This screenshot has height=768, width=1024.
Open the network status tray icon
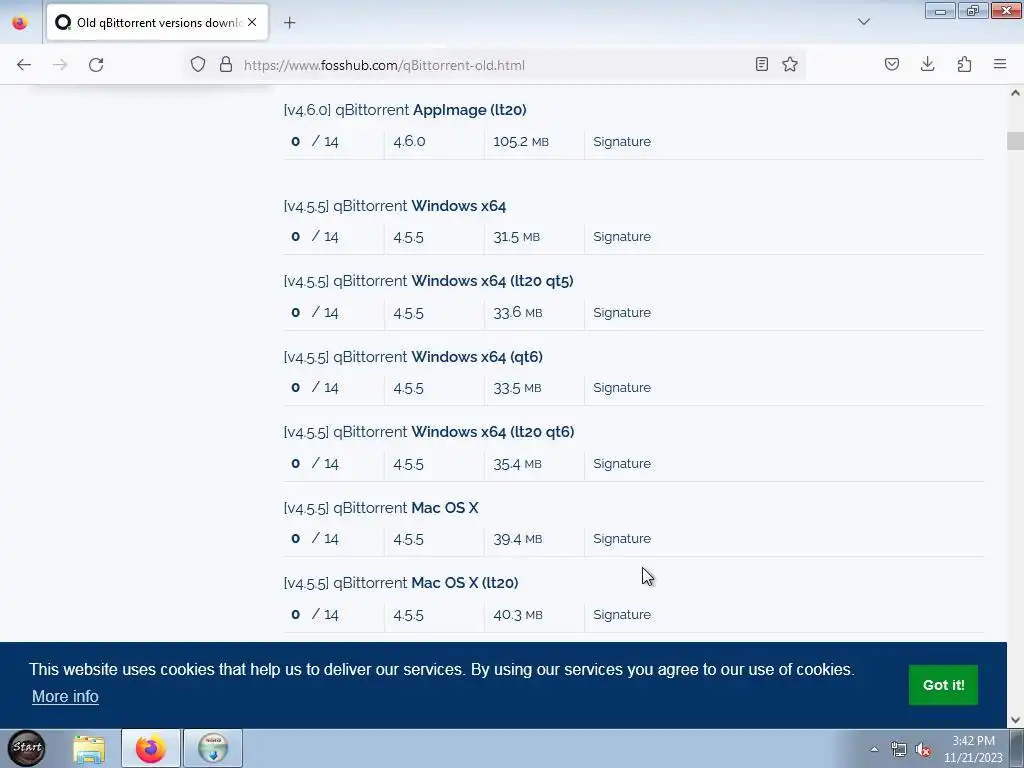tap(899, 750)
